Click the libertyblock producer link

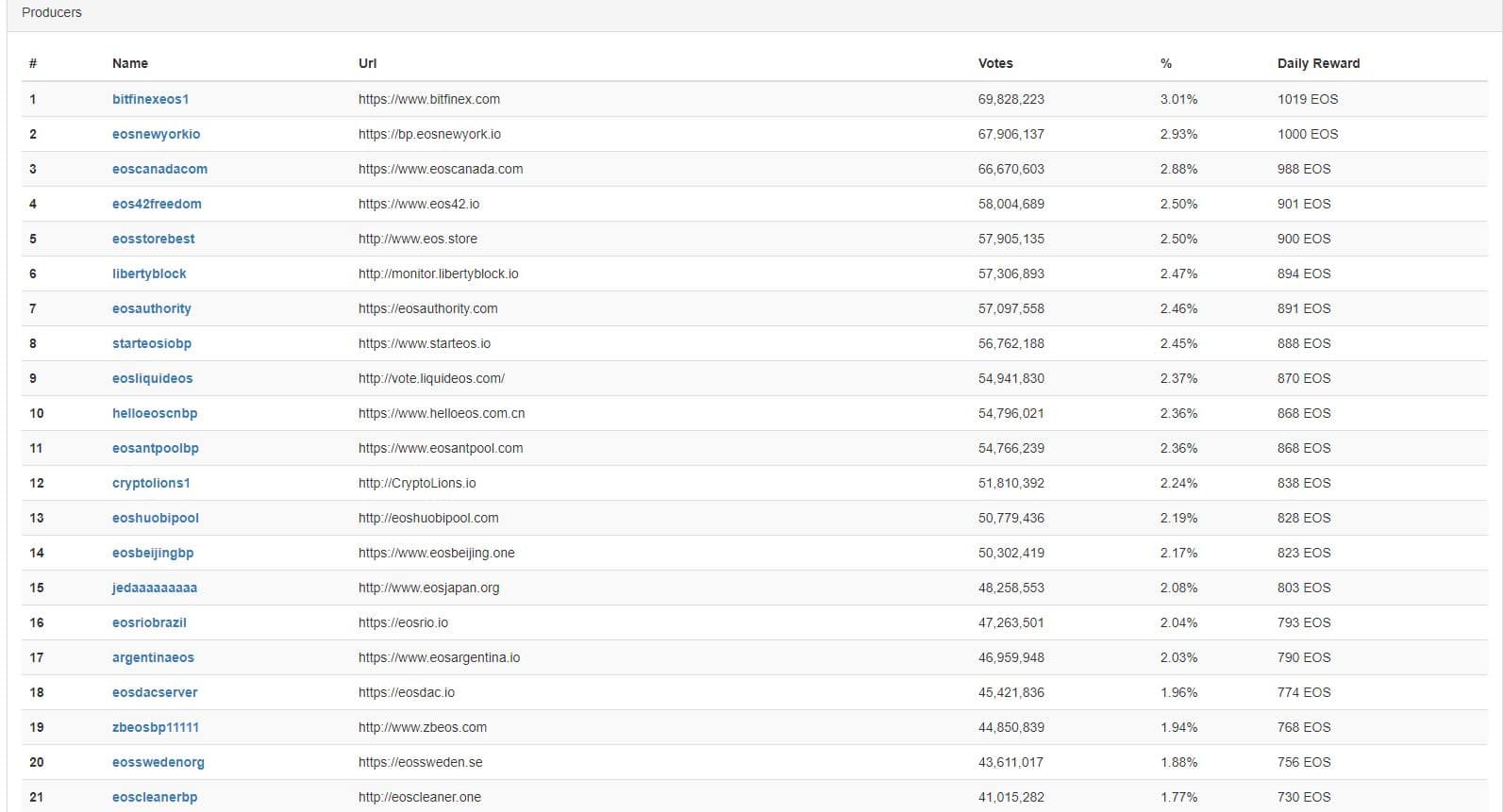[149, 273]
